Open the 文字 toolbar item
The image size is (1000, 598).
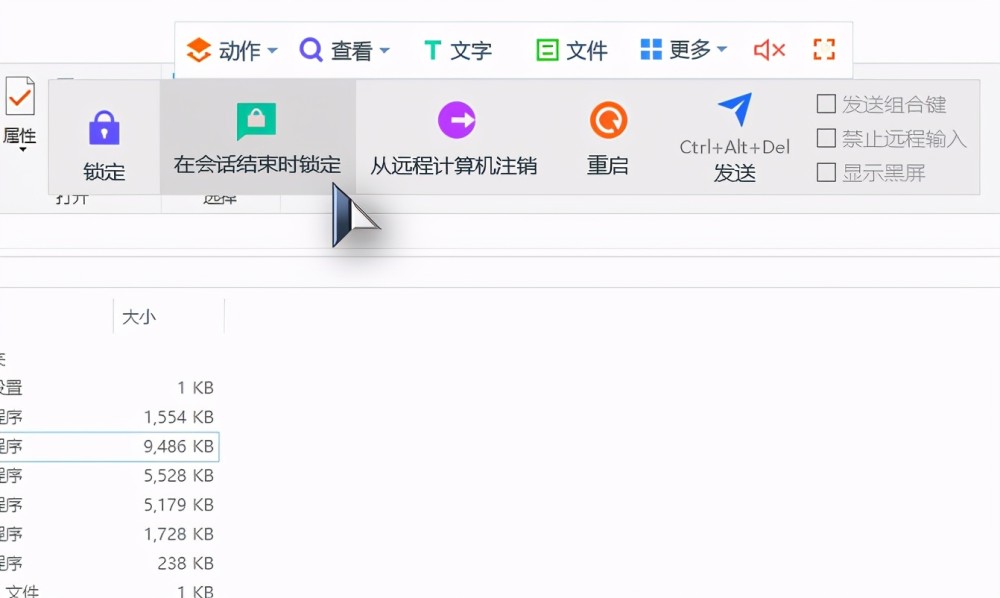coord(458,50)
